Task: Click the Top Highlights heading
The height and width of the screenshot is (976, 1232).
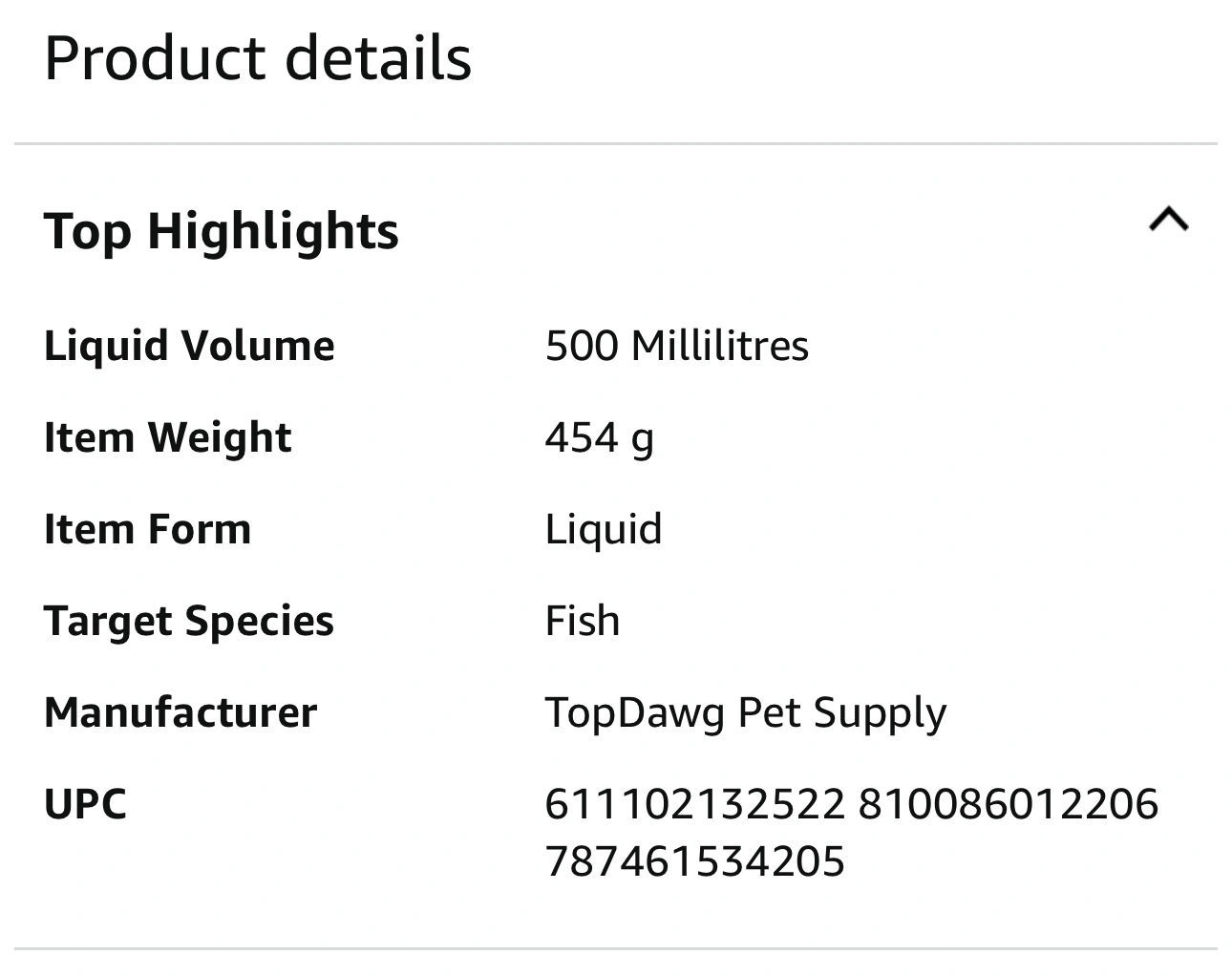Action: (222, 232)
